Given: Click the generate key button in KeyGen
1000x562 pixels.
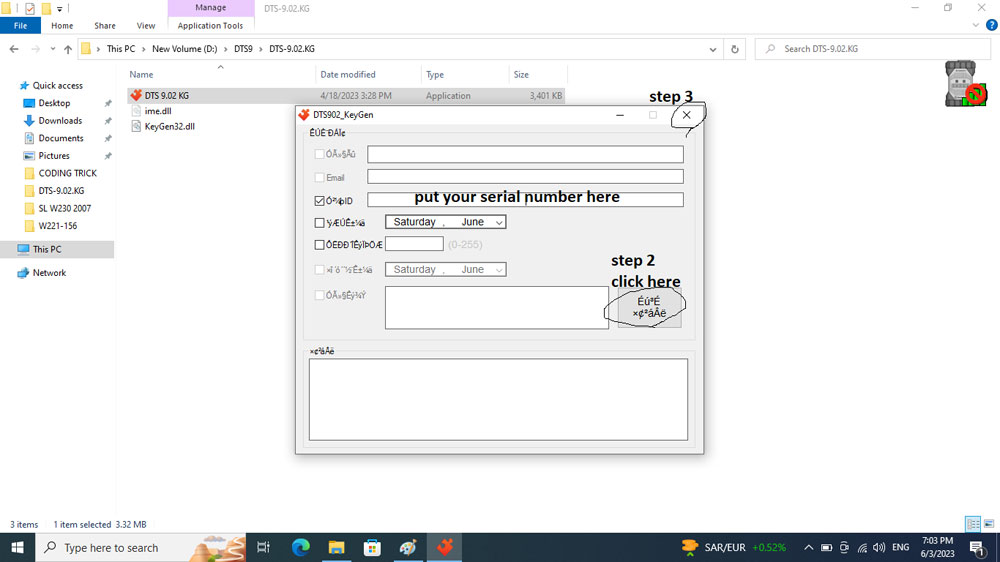Looking at the screenshot, I should click(x=649, y=308).
